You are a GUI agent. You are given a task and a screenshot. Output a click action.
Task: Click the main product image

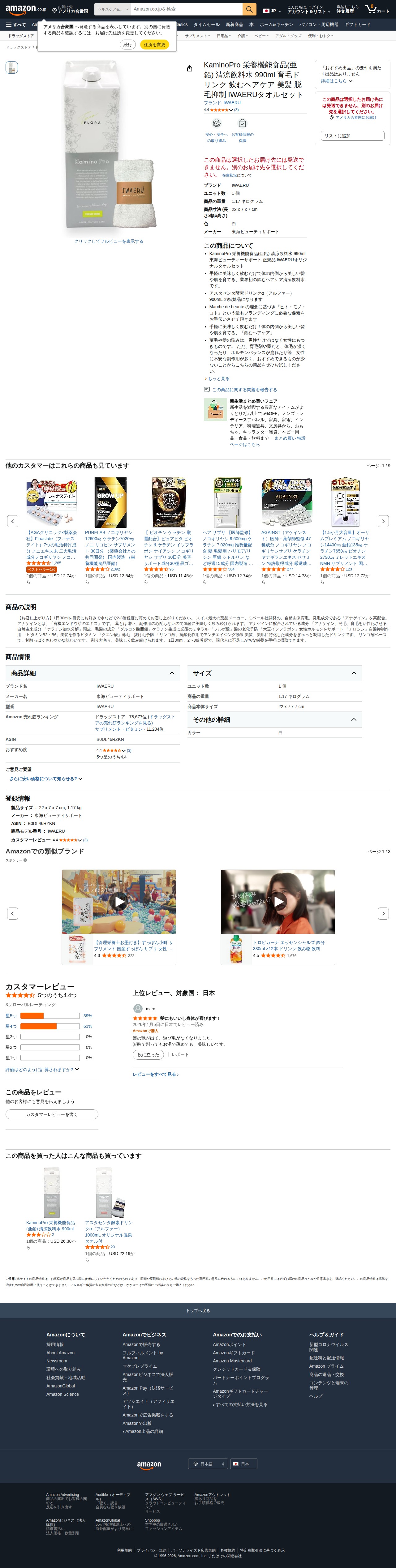(109, 145)
